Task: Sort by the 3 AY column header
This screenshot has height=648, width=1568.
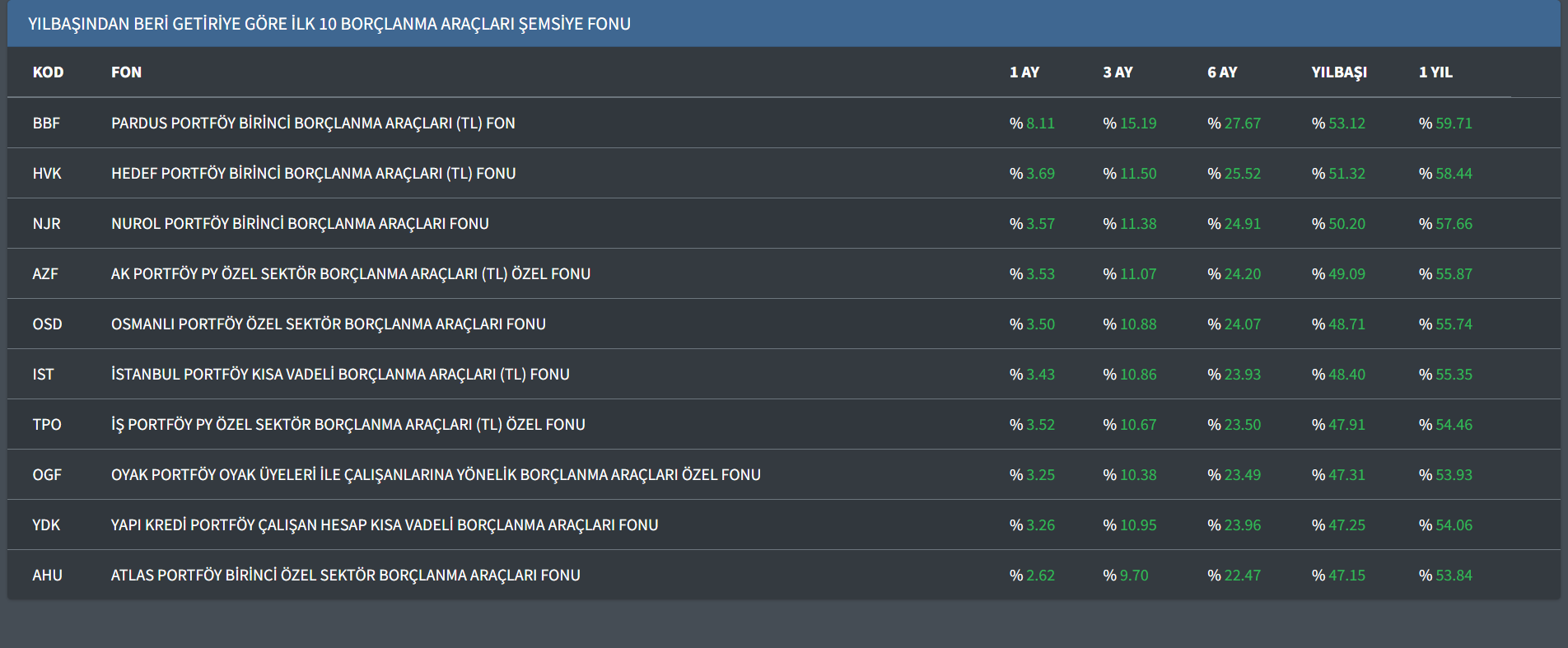Action: point(1118,72)
